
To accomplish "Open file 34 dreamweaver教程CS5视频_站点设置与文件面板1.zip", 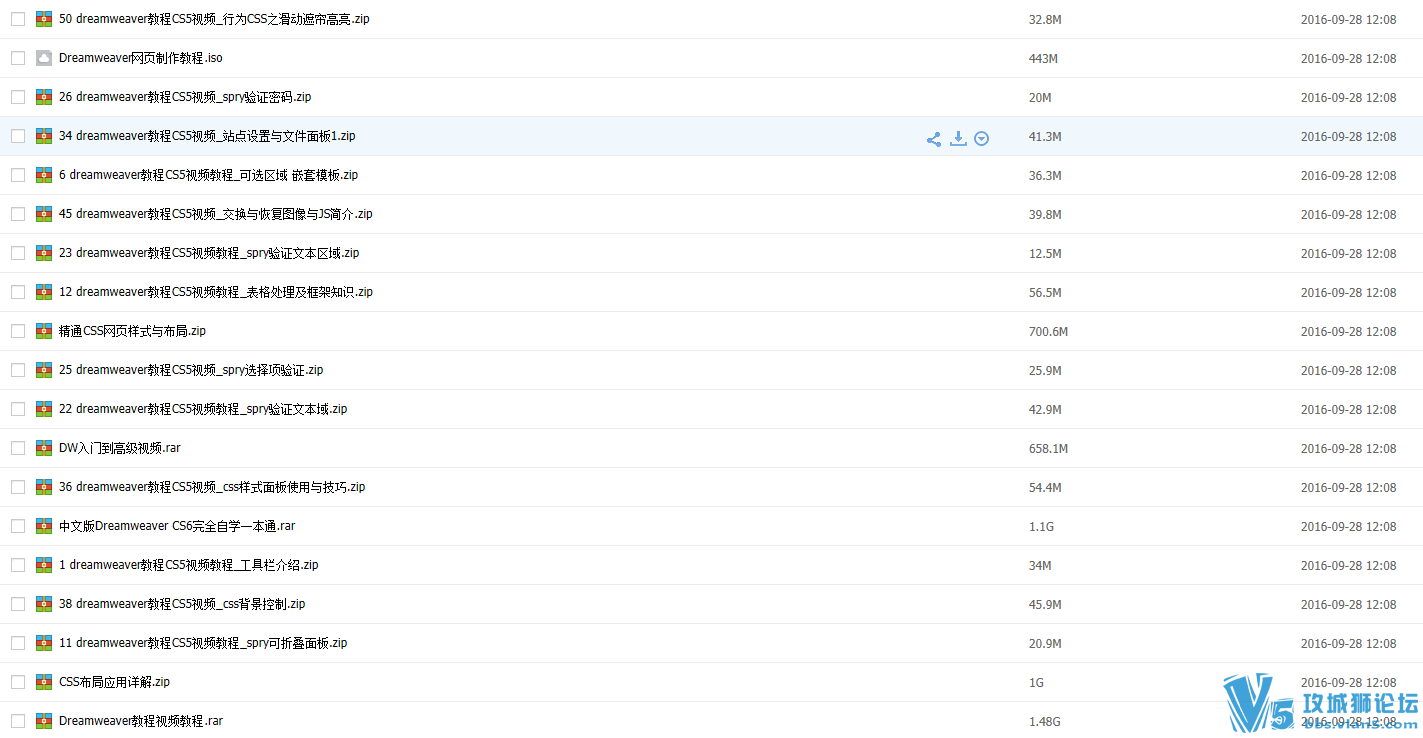I will coord(207,136).
